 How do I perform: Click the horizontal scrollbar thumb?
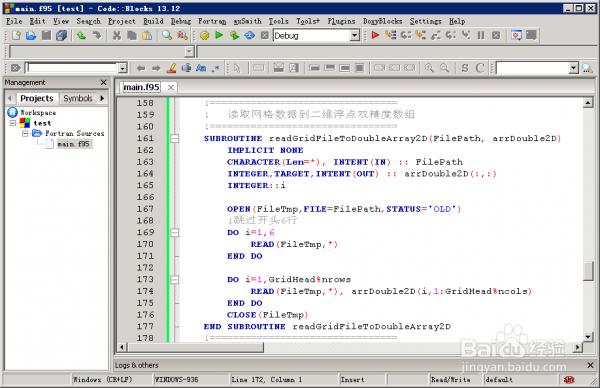pyautogui.click(x=196, y=347)
